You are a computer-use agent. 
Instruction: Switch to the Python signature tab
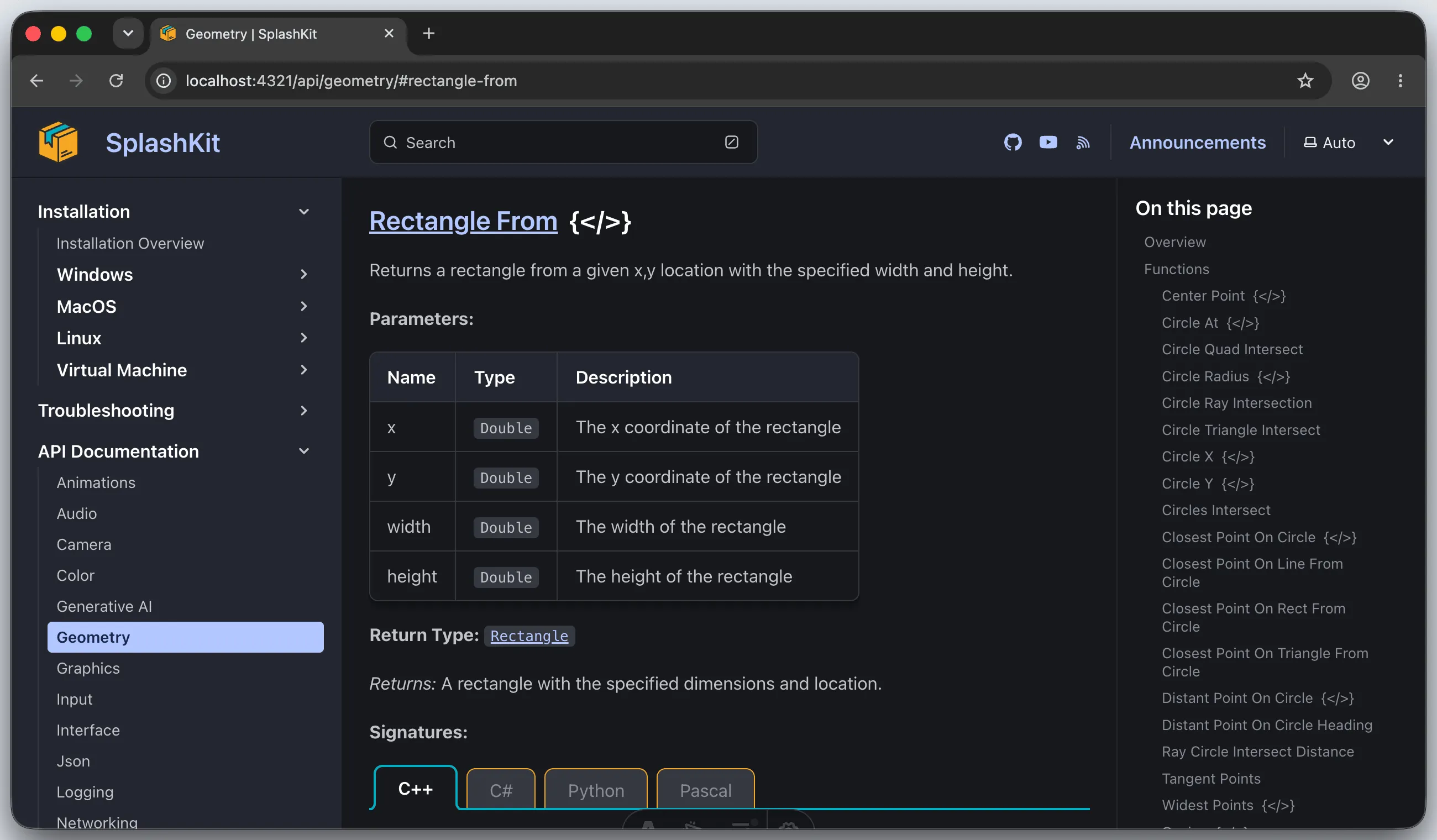tap(596, 790)
